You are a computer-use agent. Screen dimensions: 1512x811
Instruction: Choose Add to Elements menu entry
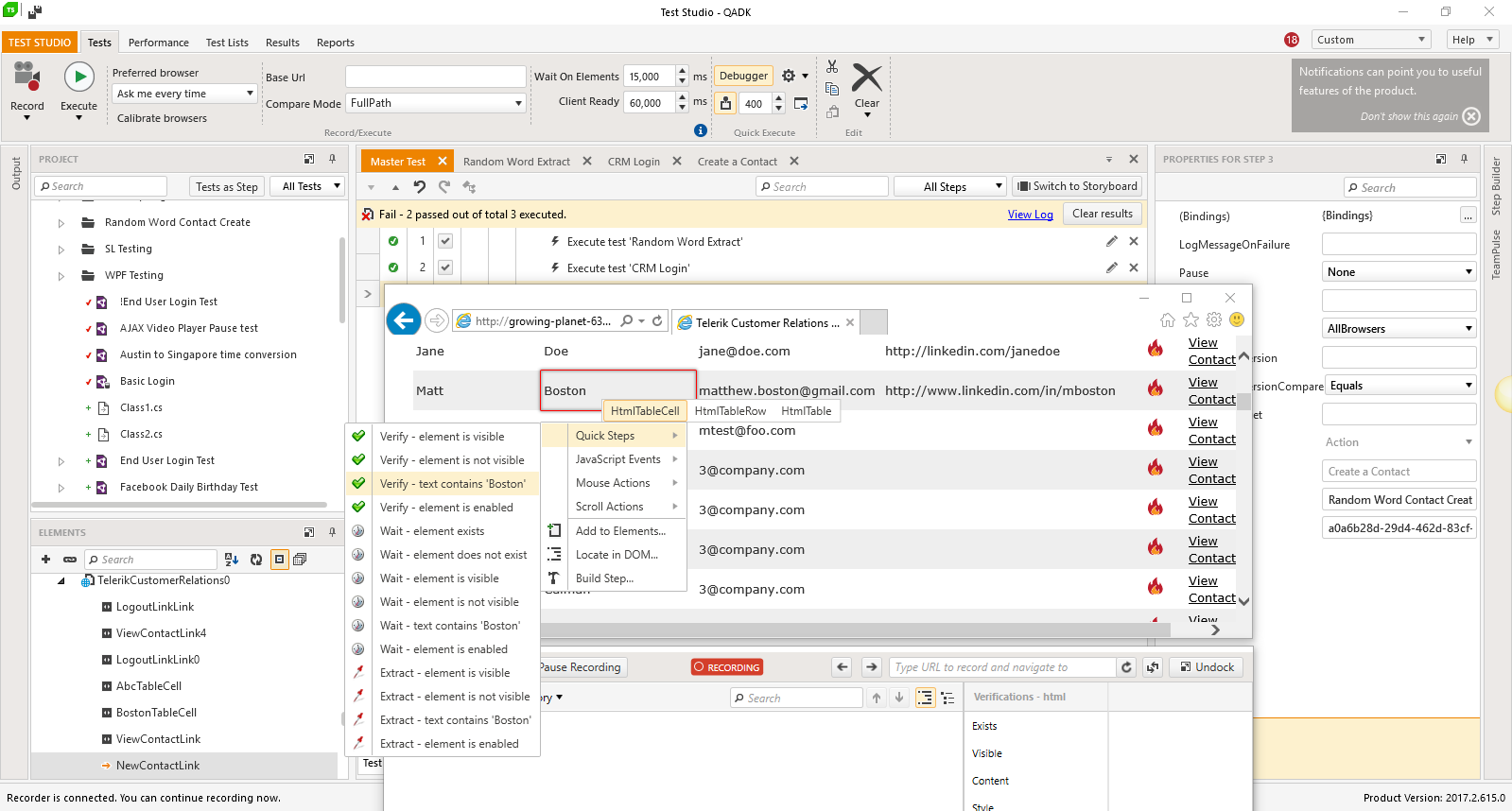coord(620,531)
